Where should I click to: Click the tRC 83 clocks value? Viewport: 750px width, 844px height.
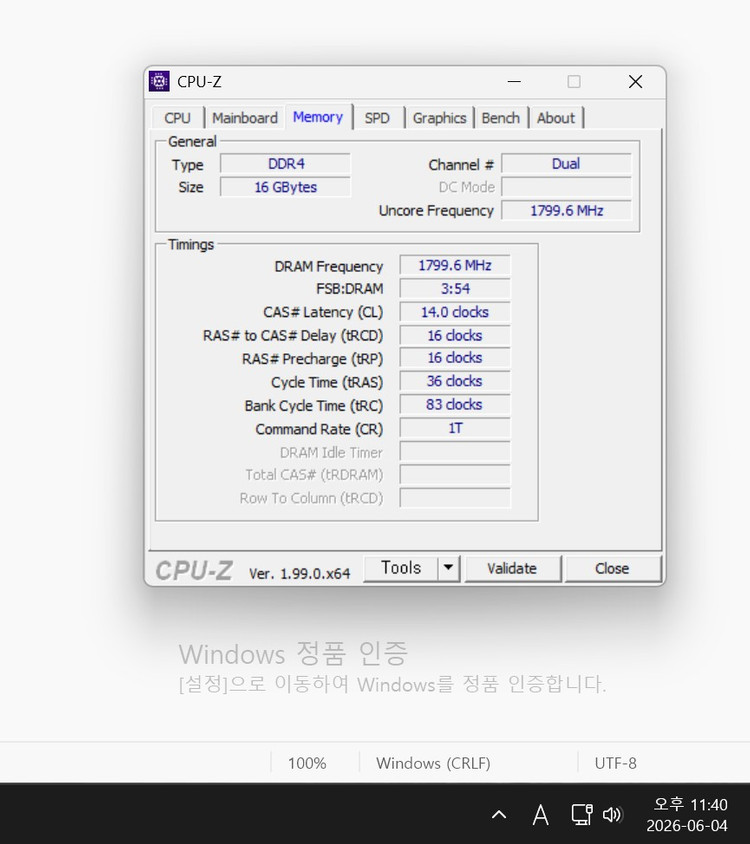click(x=455, y=404)
